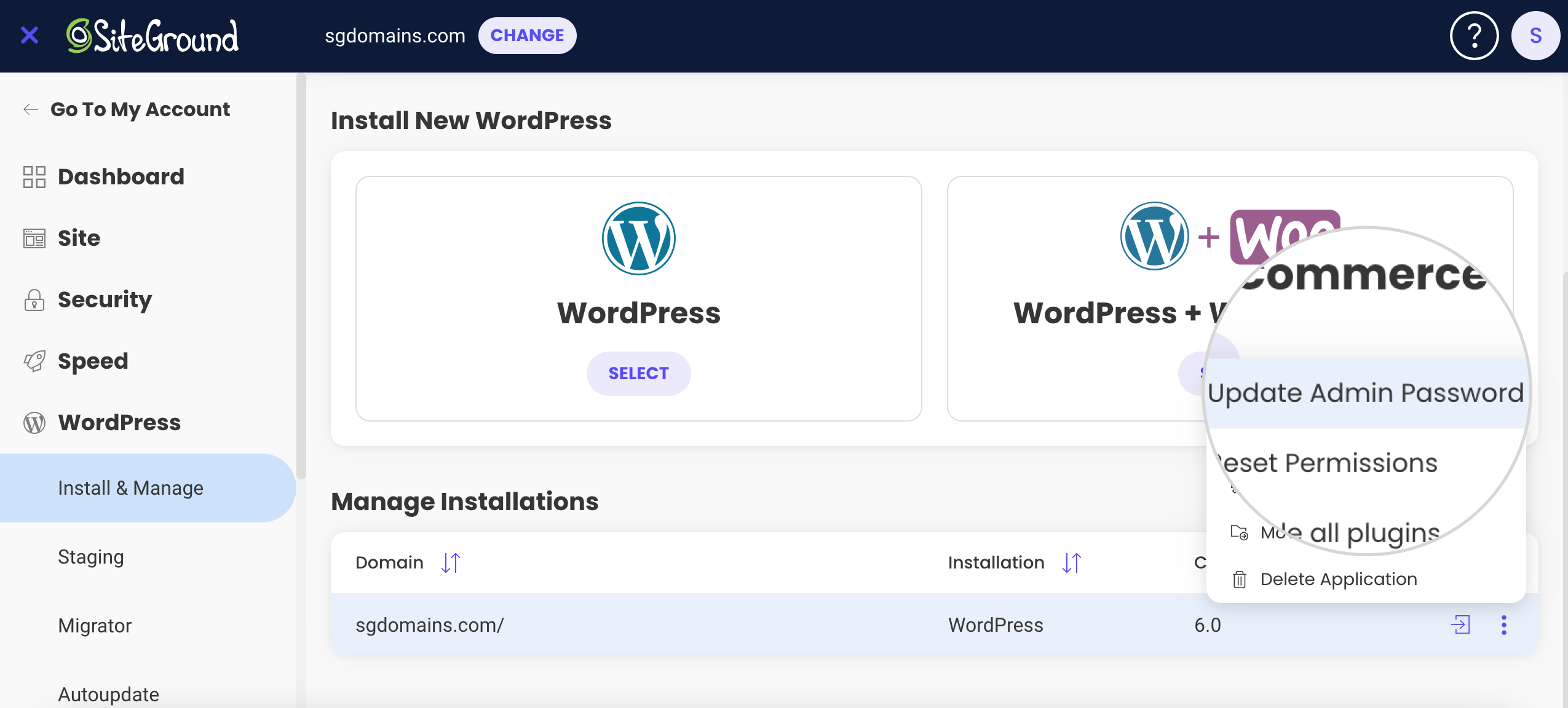
Task: Expand the Site menu section
Action: pos(79,238)
